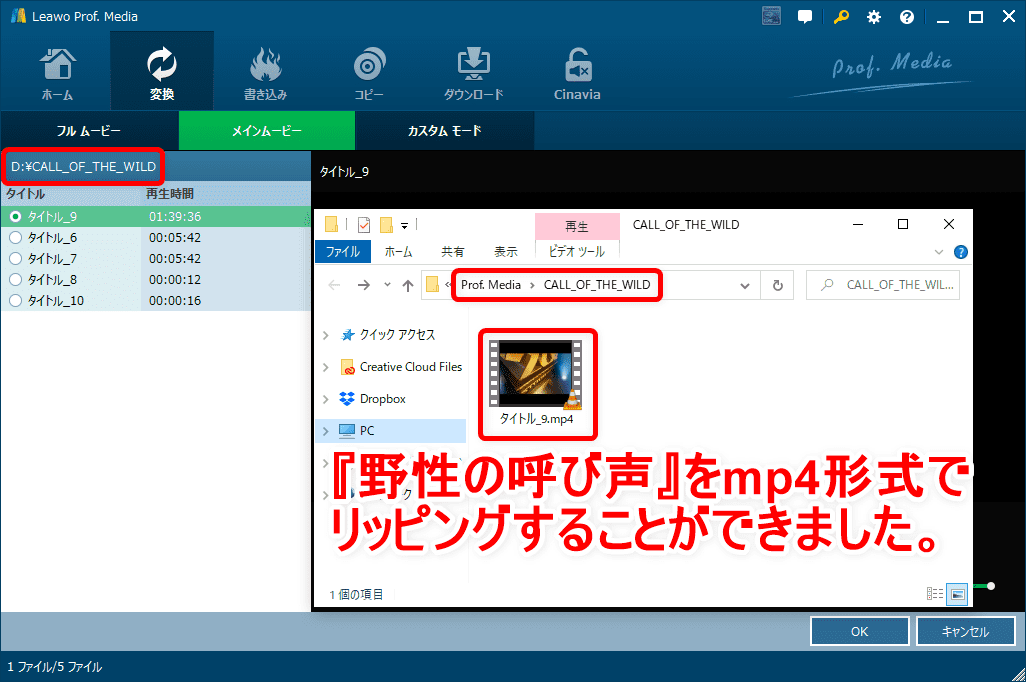
Task: Open the 共有 ribbon tab
Action: pos(452,251)
